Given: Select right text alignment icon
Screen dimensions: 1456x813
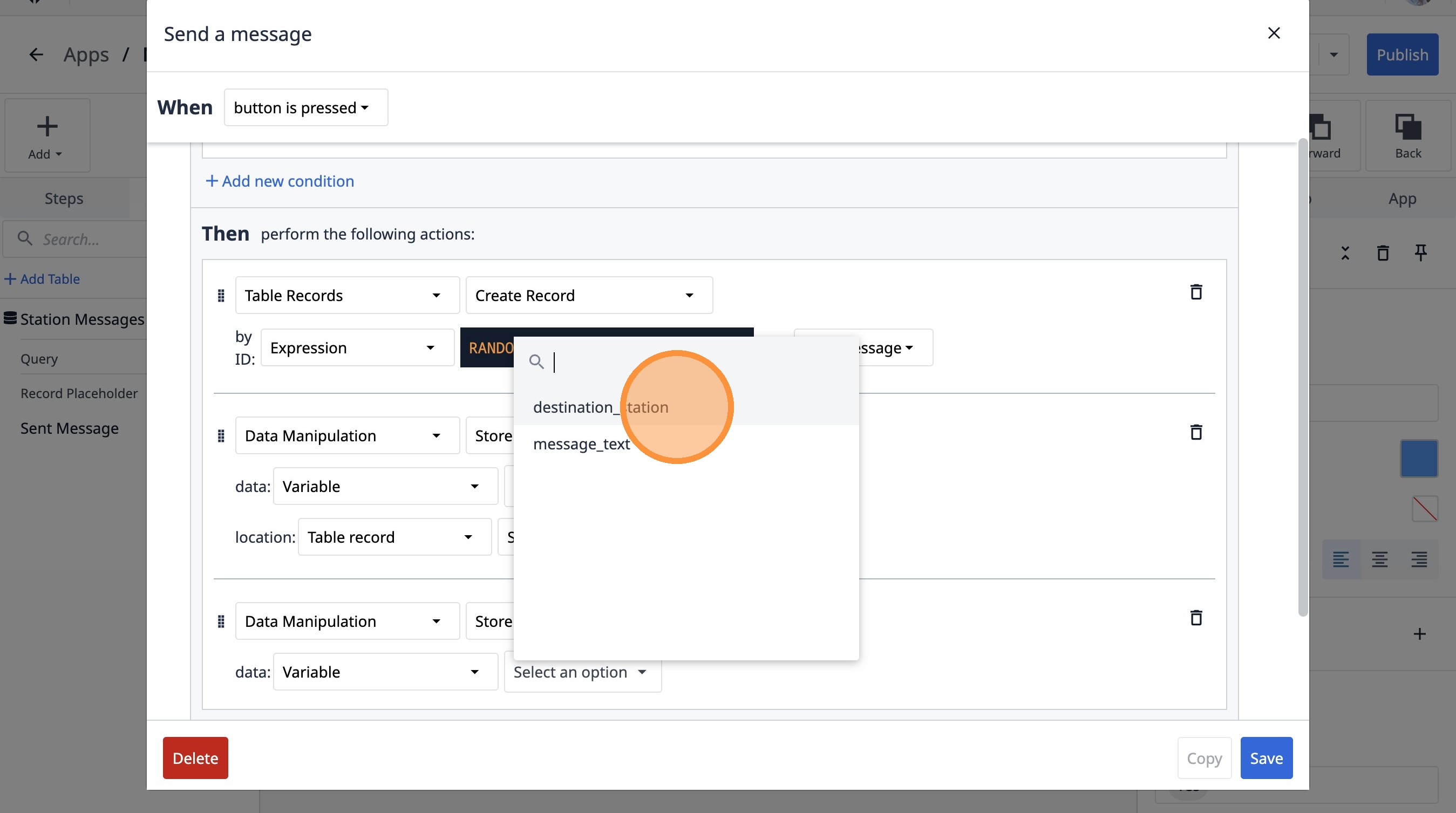Looking at the screenshot, I should coord(1419,559).
